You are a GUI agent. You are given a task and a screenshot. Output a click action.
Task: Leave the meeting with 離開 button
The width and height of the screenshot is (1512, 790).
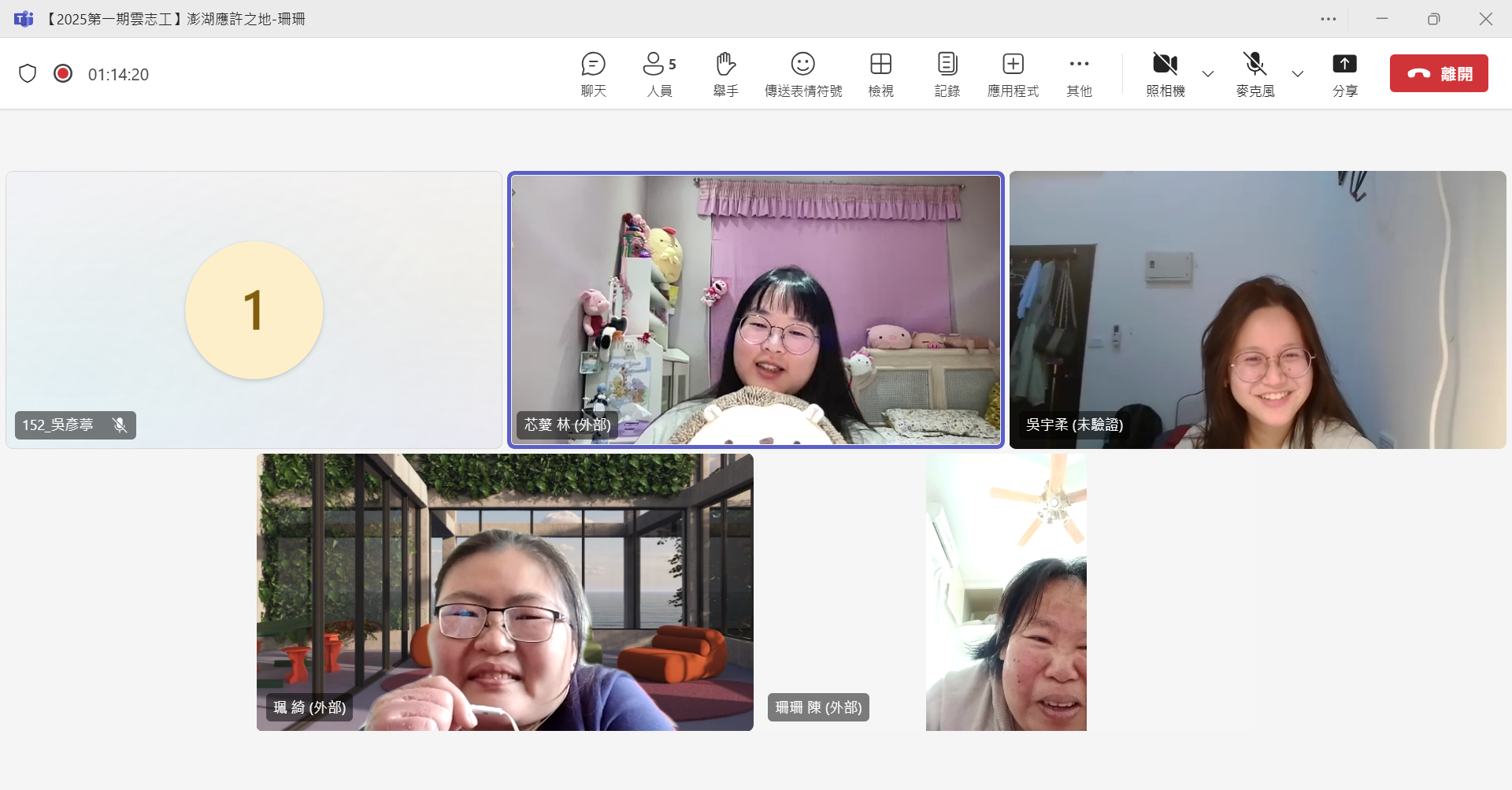(1438, 73)
